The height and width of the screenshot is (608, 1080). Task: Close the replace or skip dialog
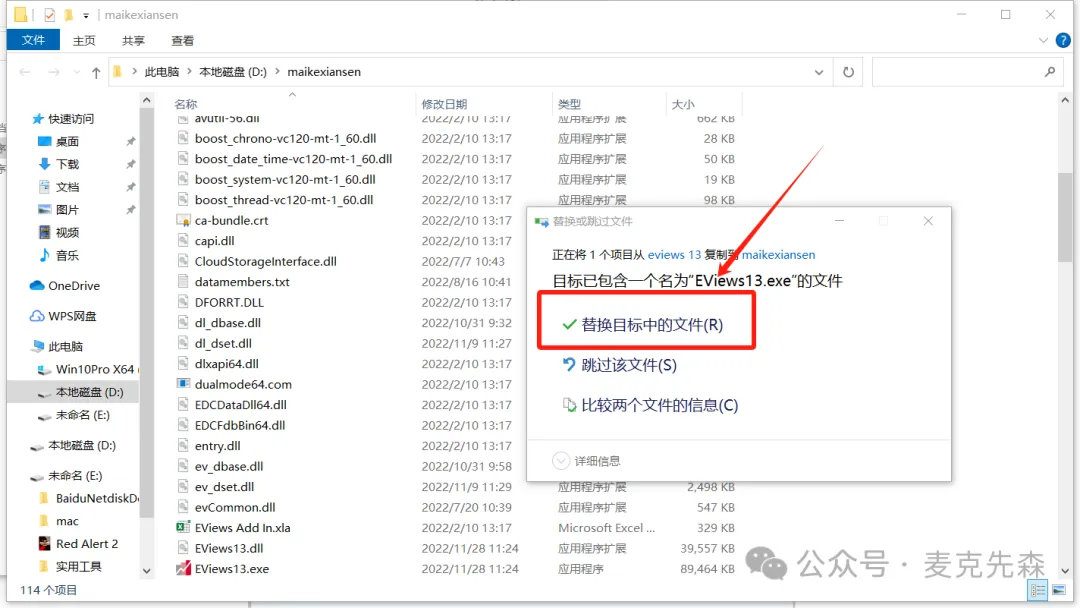point(928,221)
